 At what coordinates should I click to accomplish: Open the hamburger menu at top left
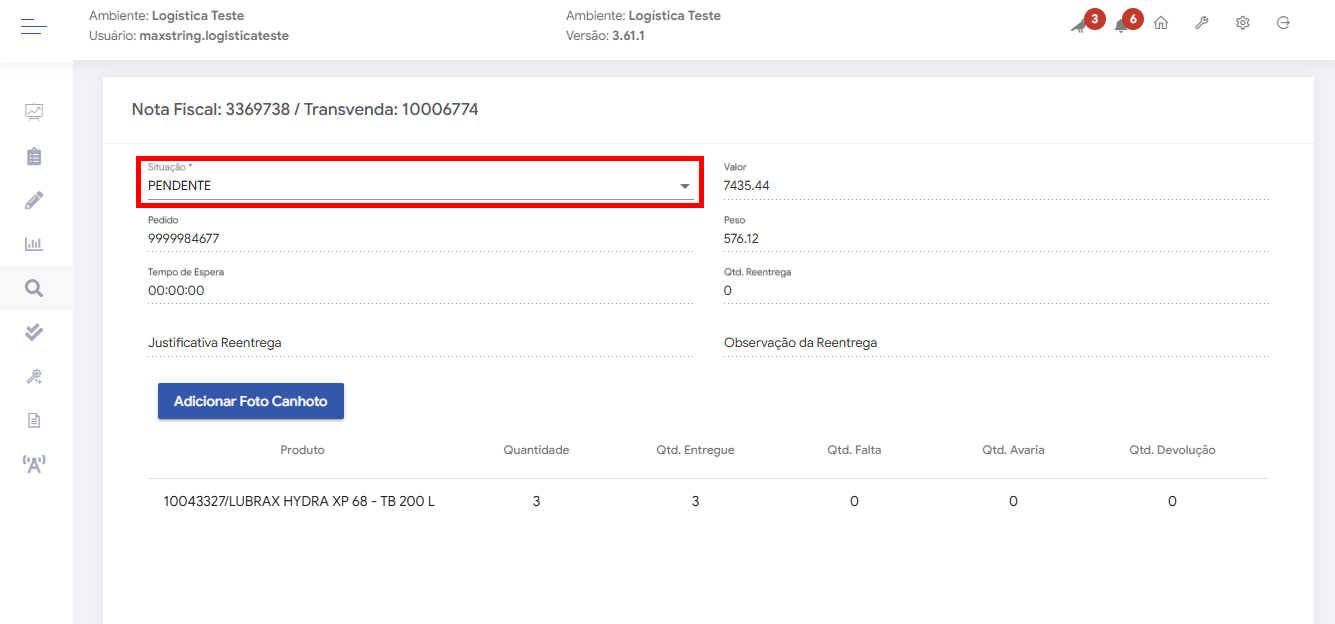tap(34, 27)
